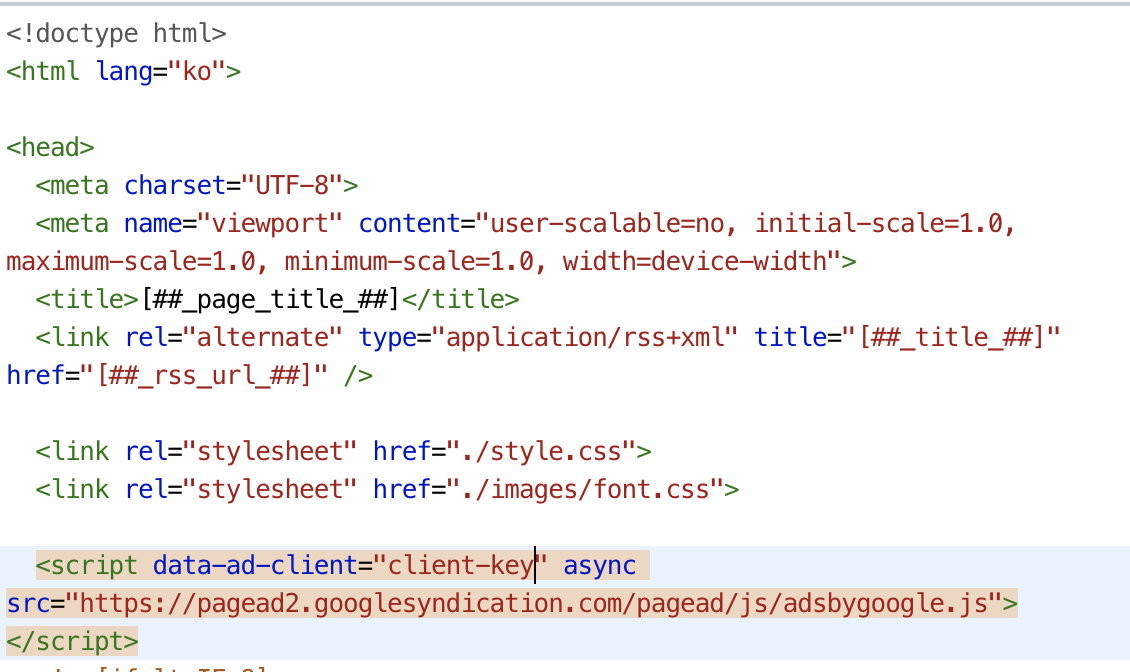Image resolution: width=1130 pixels, height=672 pixels.
Task: Click the [##_rss_url_##] href value
Action: pyautogui.click(x=204, y=375)
